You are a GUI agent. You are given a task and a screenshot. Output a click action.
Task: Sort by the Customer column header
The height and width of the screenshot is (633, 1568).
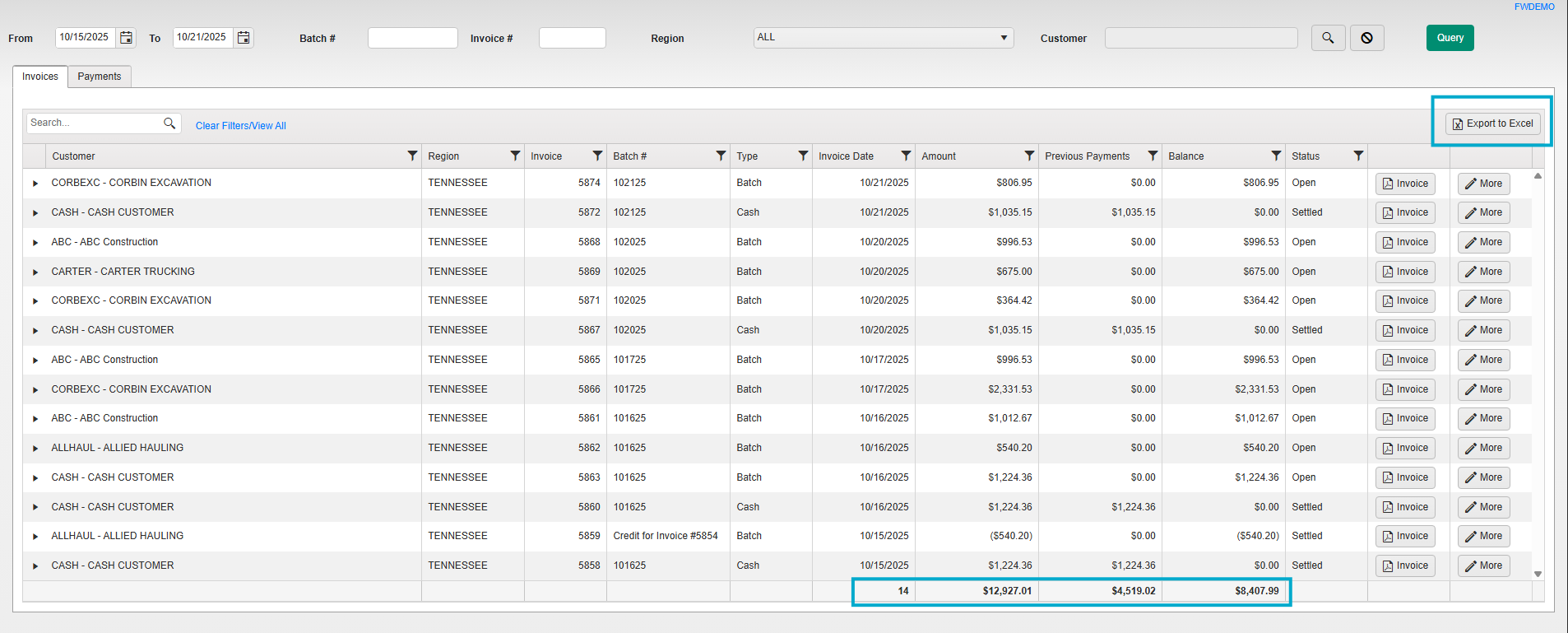pos(73,156)
